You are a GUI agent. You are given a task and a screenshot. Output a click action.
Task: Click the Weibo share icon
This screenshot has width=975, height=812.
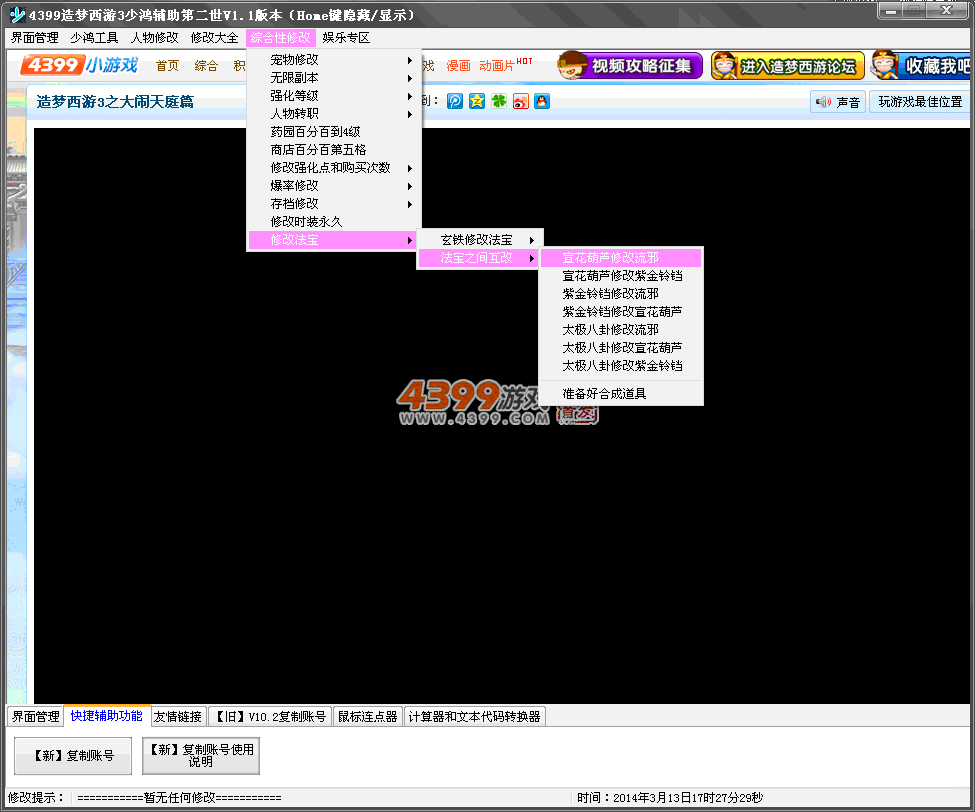pyautogui.click(x=520, y=101)
